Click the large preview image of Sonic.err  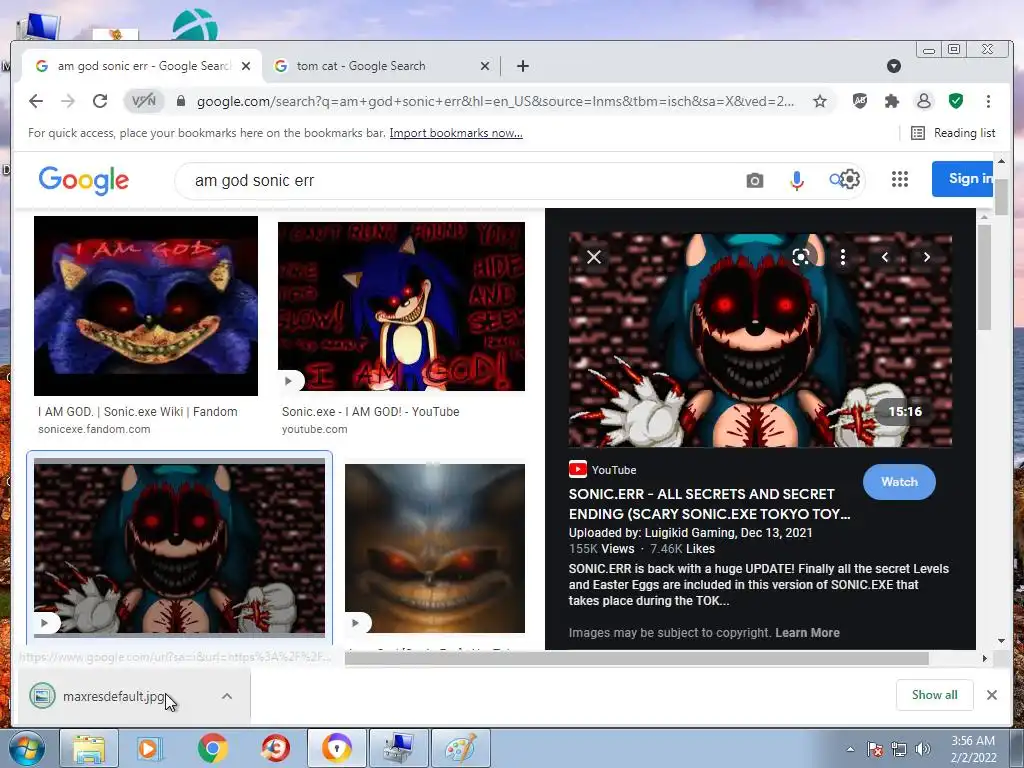(760, 340)
